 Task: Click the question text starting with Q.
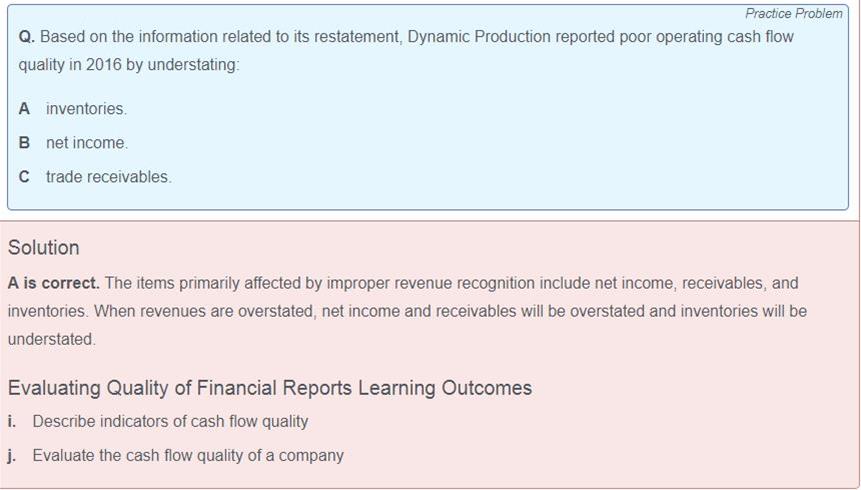(406, 51)
